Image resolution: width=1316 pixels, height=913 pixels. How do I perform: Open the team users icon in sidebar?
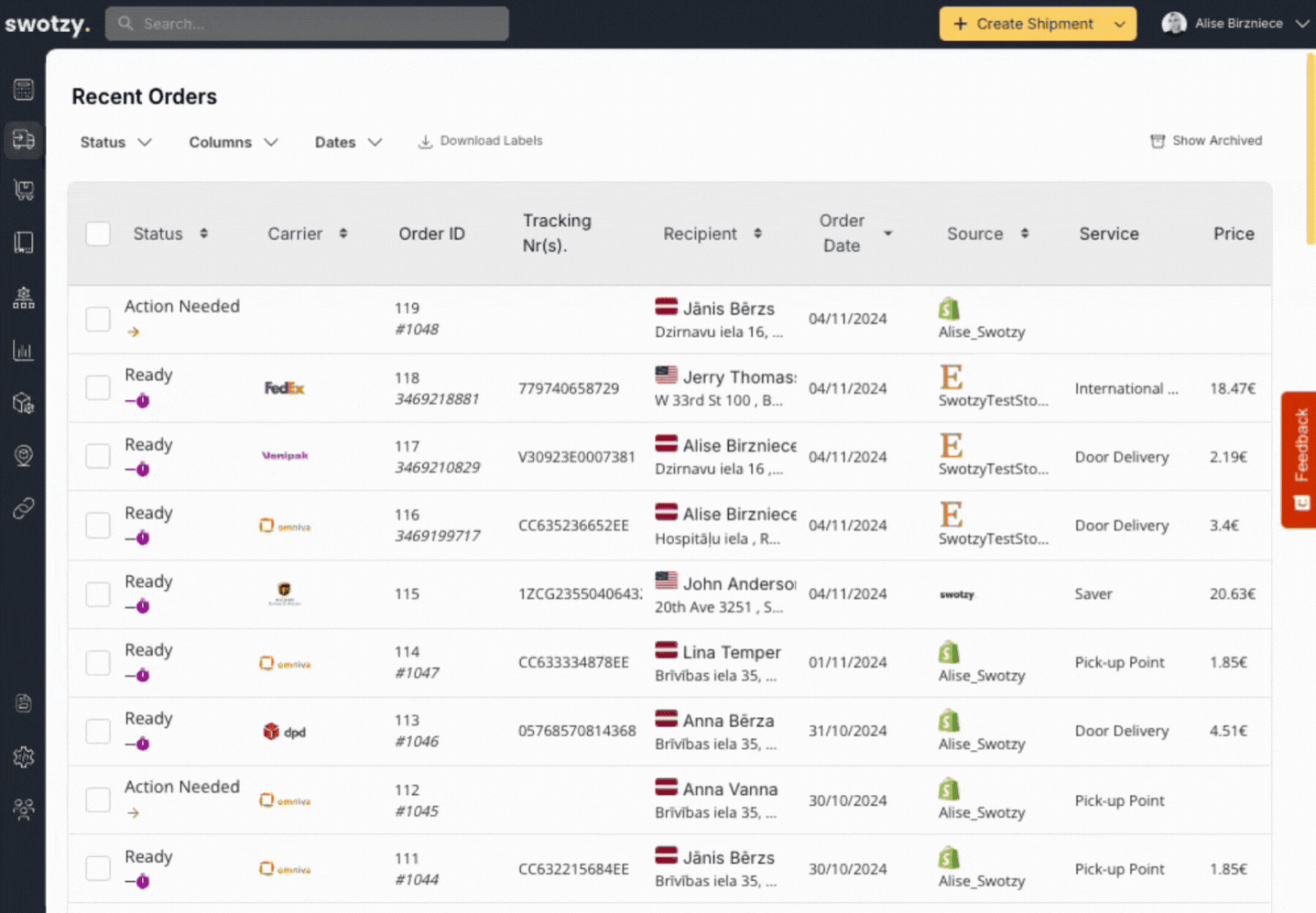coord(24,809)
